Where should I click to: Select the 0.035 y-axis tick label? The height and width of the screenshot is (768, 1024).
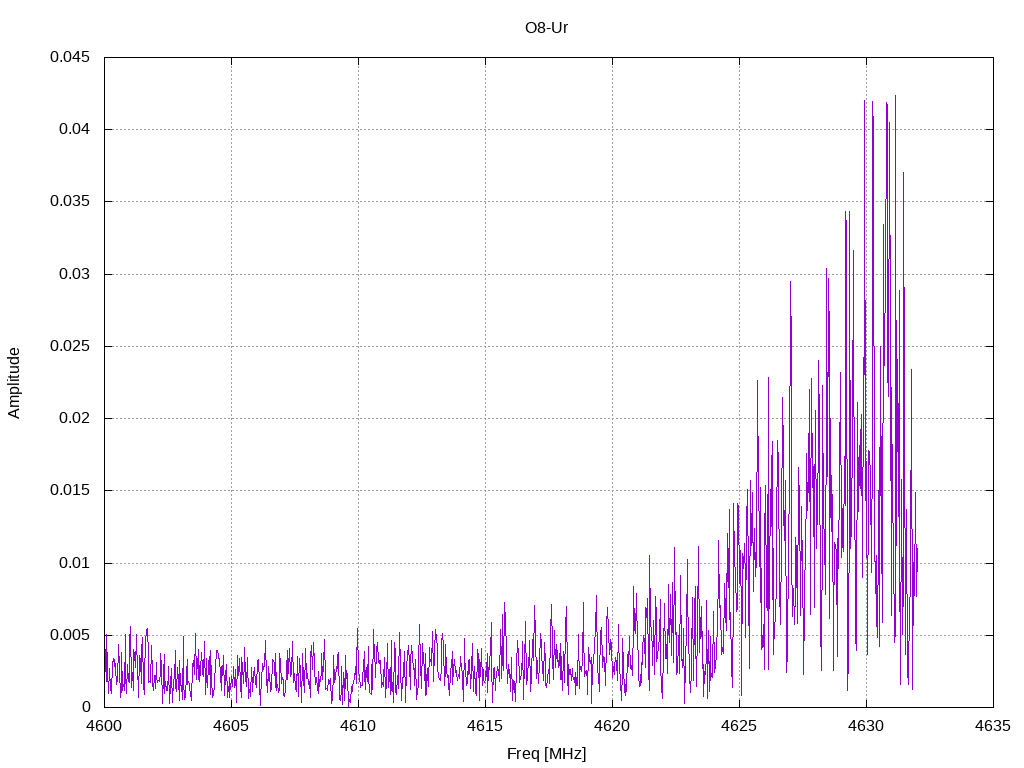click(x=70, y=201)
